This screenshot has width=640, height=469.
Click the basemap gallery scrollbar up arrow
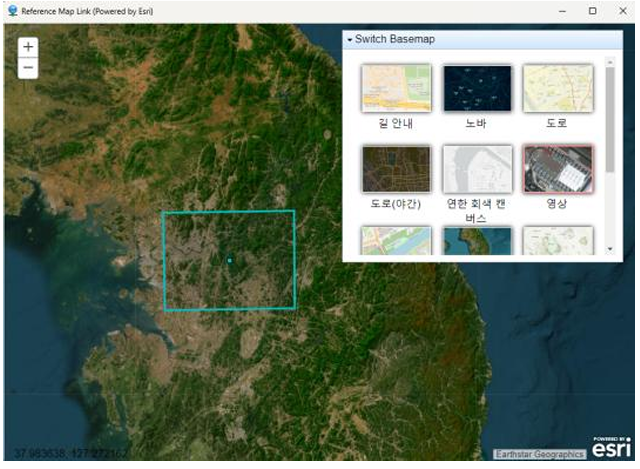coord(610,62)
